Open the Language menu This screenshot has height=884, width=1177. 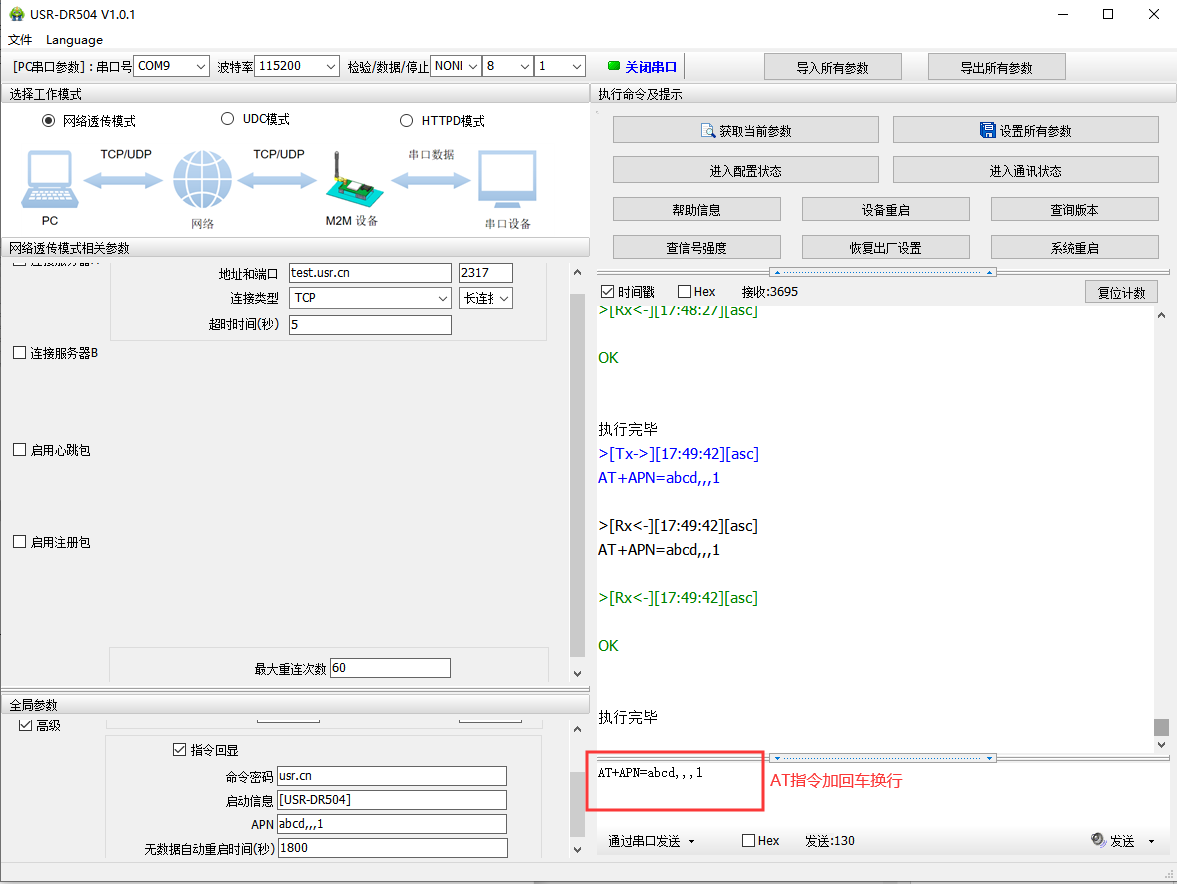[74, 40]
